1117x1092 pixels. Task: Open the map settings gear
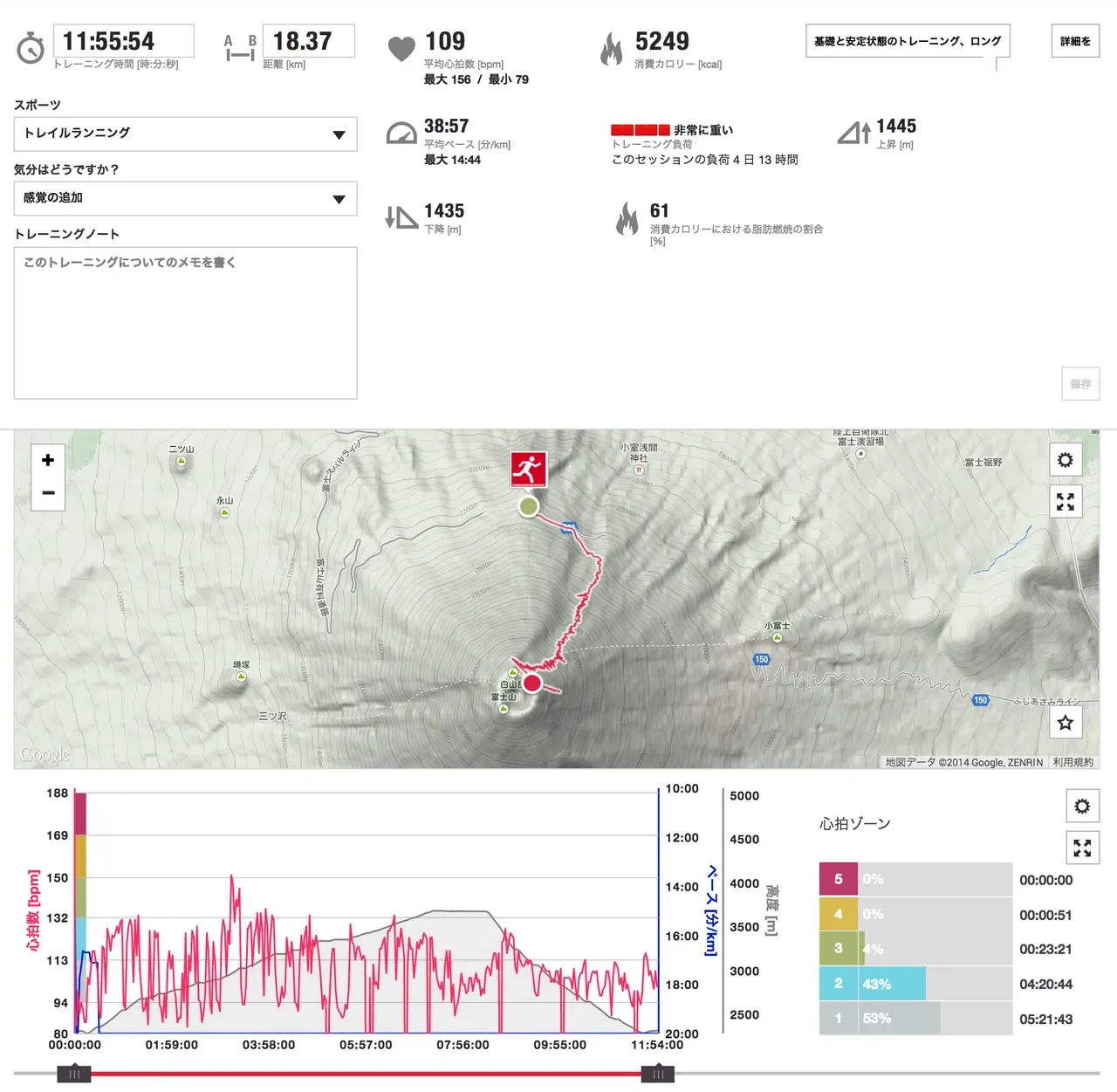point(1066,459)
